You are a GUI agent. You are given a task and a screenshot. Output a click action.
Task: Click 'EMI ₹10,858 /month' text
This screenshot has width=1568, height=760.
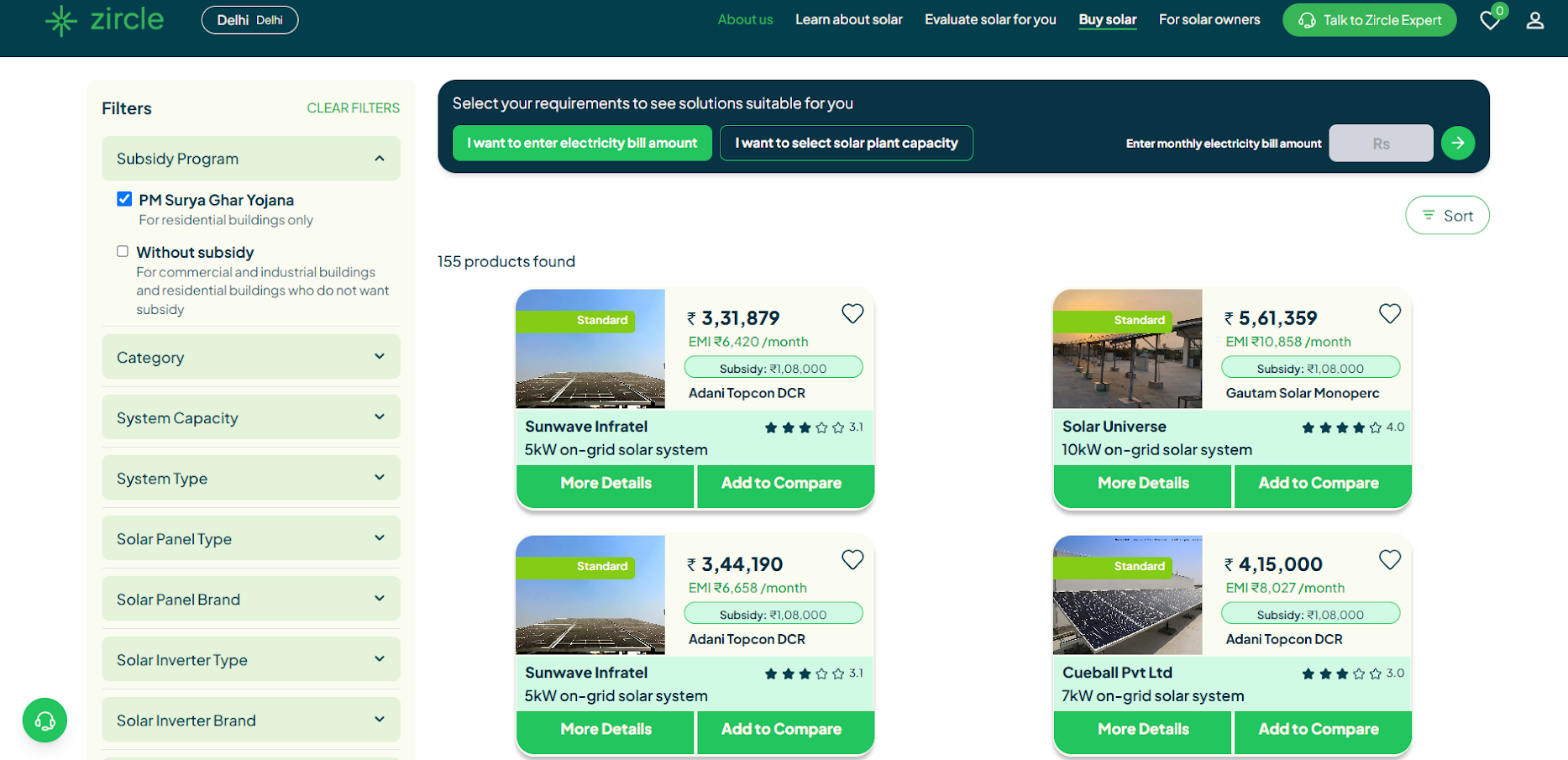click(x=1288, y=342)
